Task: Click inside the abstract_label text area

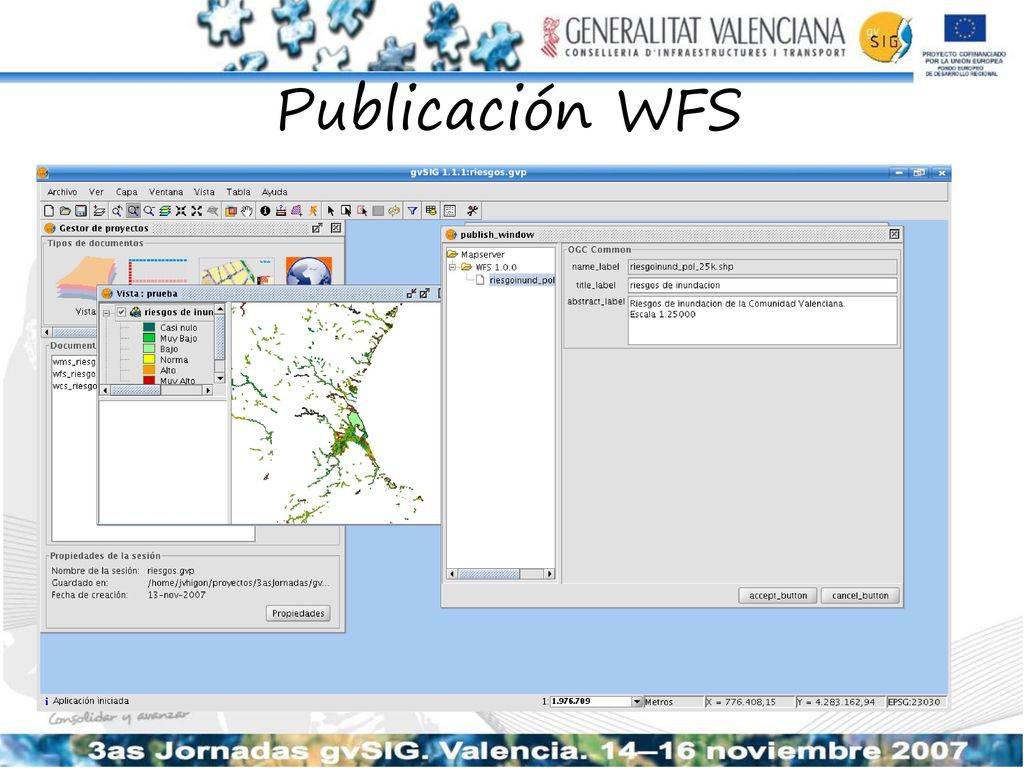Action: click(x=762, y=320)
